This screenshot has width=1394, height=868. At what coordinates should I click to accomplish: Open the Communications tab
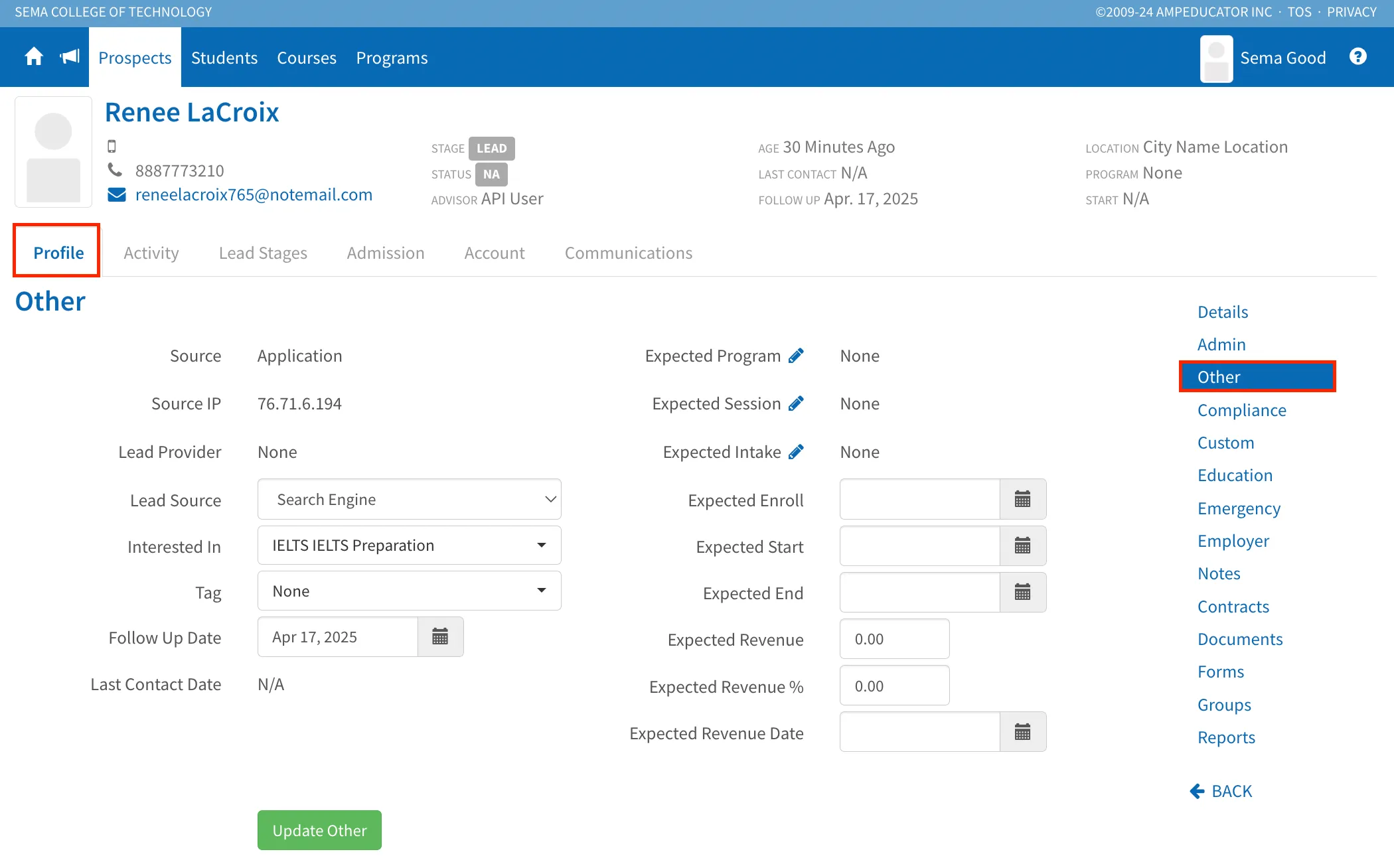628,253
